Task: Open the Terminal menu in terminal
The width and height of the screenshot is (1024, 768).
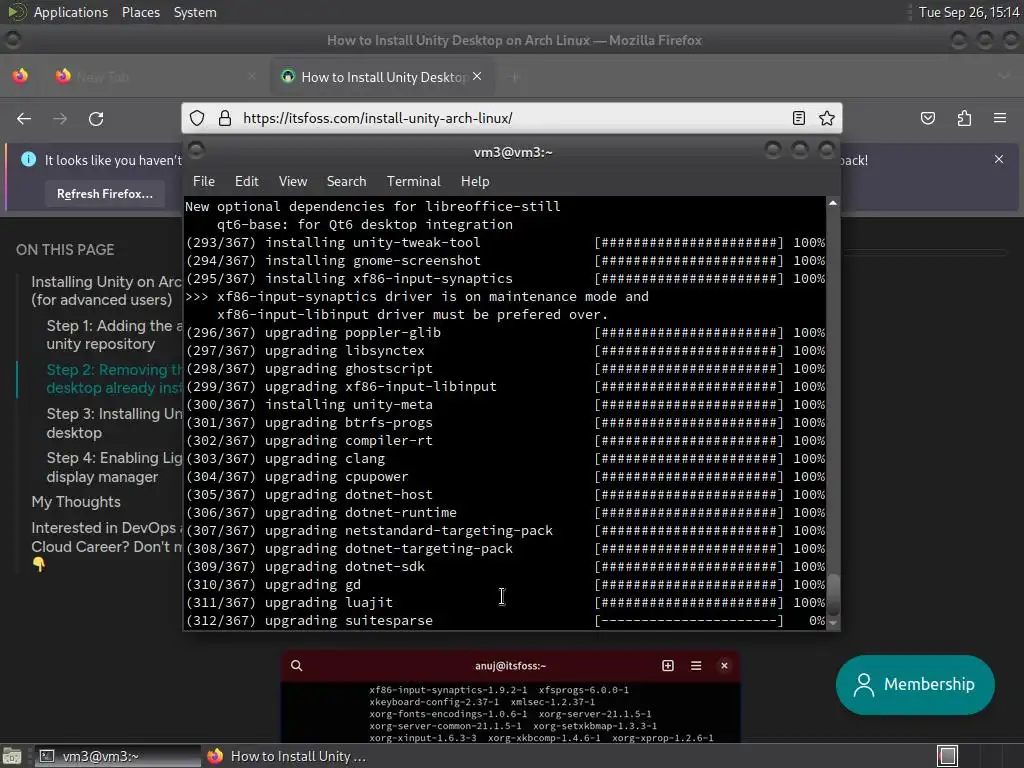Action: tap(413, 182)
